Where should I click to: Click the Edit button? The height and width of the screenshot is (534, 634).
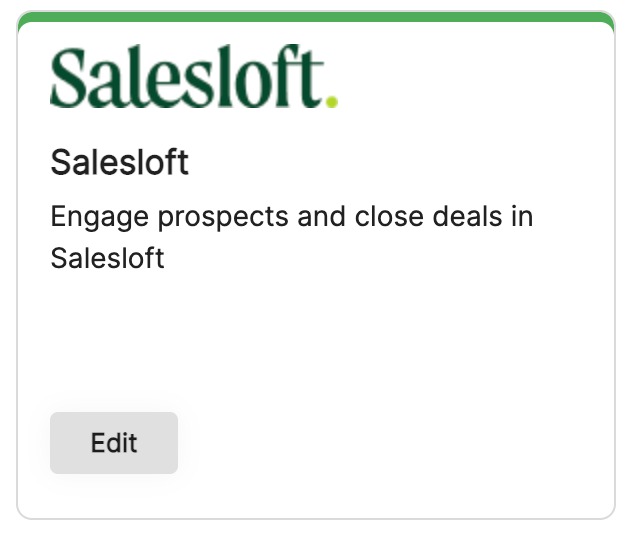click(x=114, y=443)
